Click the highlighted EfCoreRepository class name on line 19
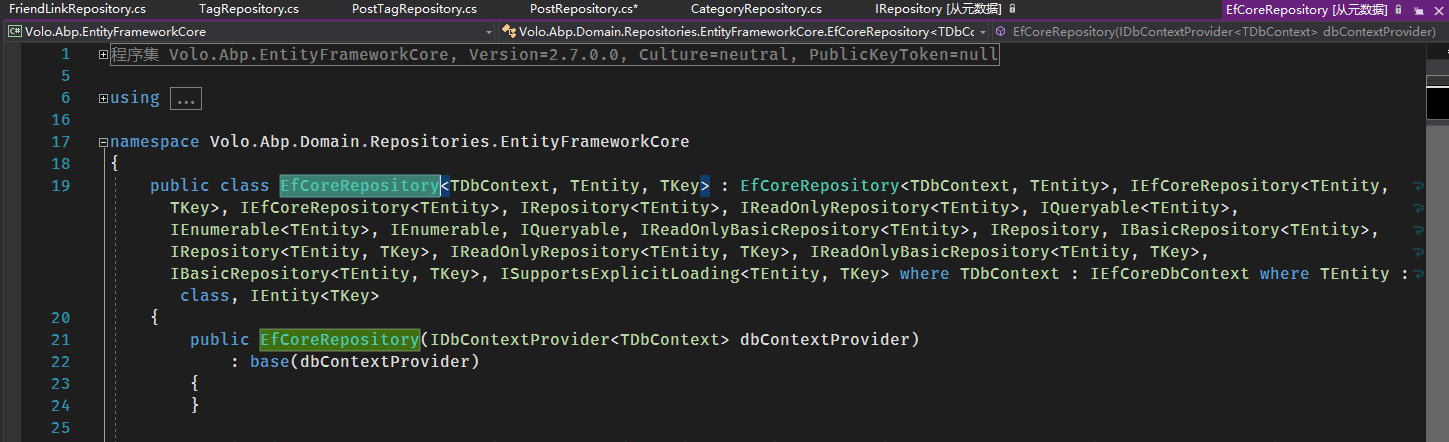1449x442 pixels. pos(359,186)
